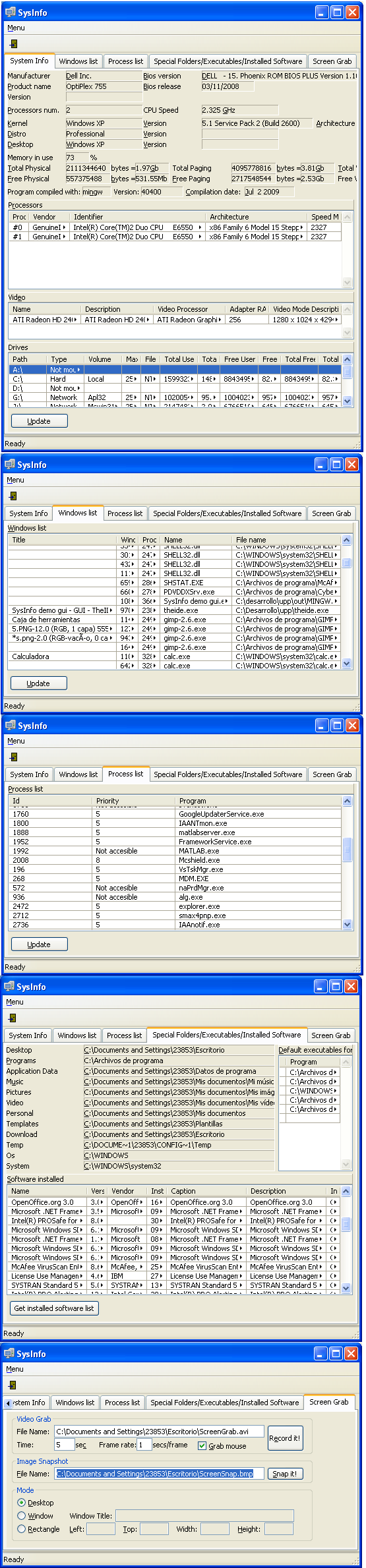In Process list window, open Special Folders tab

[x=228, y=774]
